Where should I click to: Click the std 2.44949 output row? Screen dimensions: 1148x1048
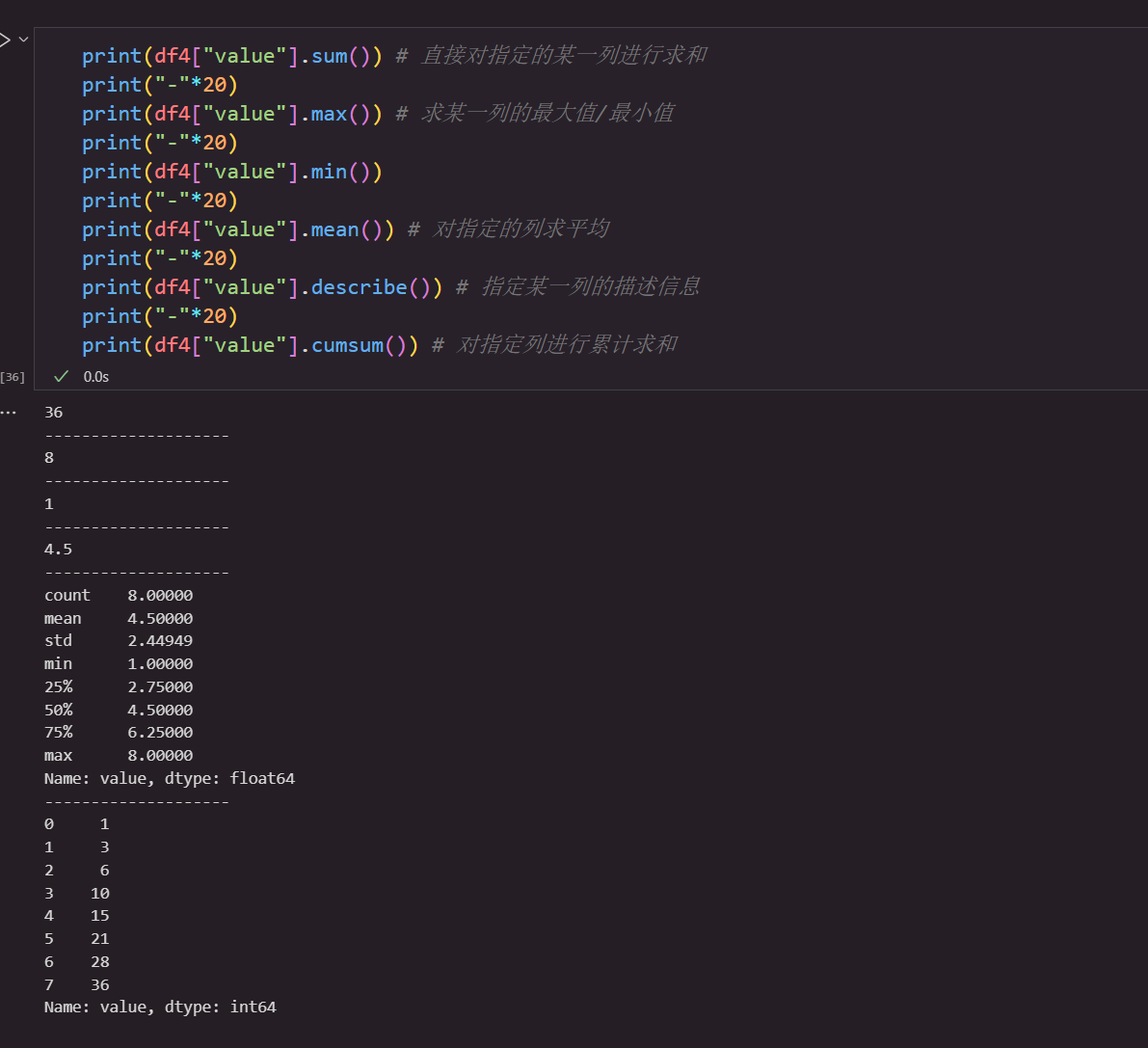119,641
